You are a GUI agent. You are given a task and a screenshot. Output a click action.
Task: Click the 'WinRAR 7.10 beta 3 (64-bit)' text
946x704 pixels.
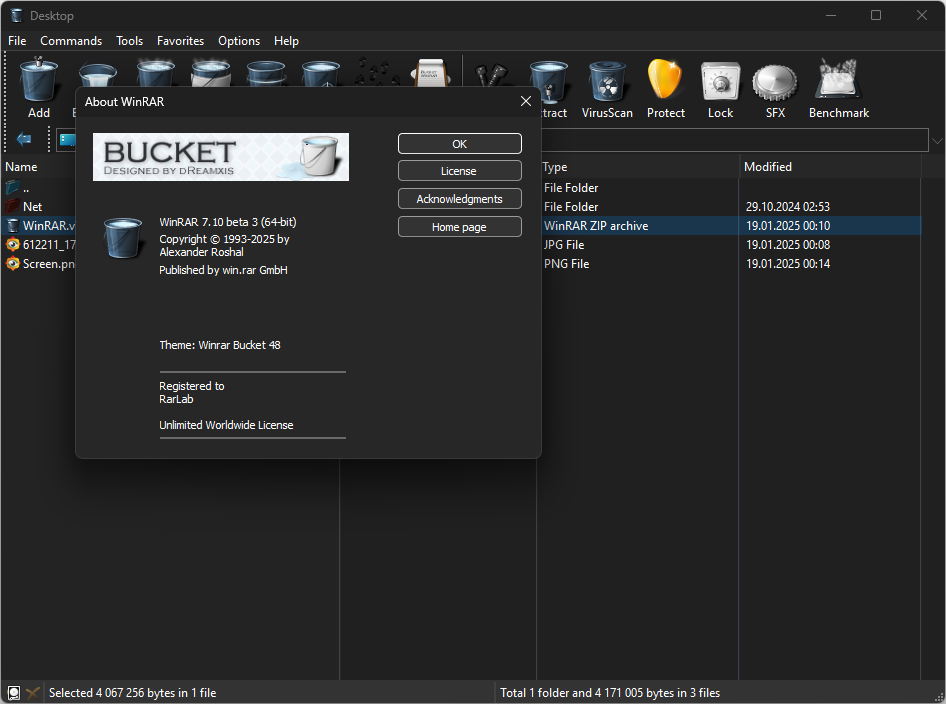227,222
